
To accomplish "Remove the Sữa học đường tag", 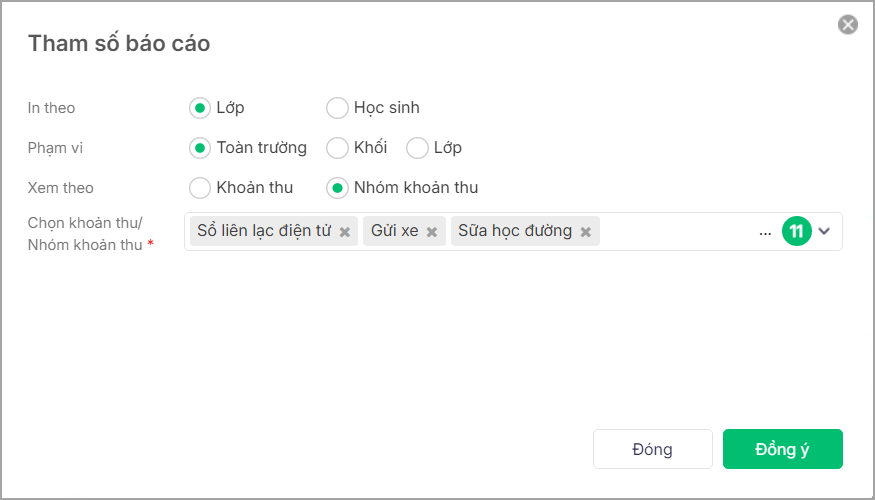I will [x=586, y=232].
